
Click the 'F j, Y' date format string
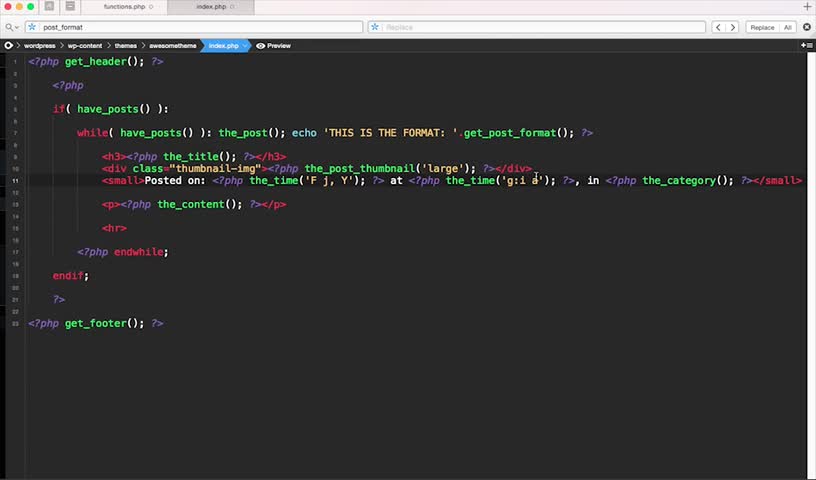point(329,180)
